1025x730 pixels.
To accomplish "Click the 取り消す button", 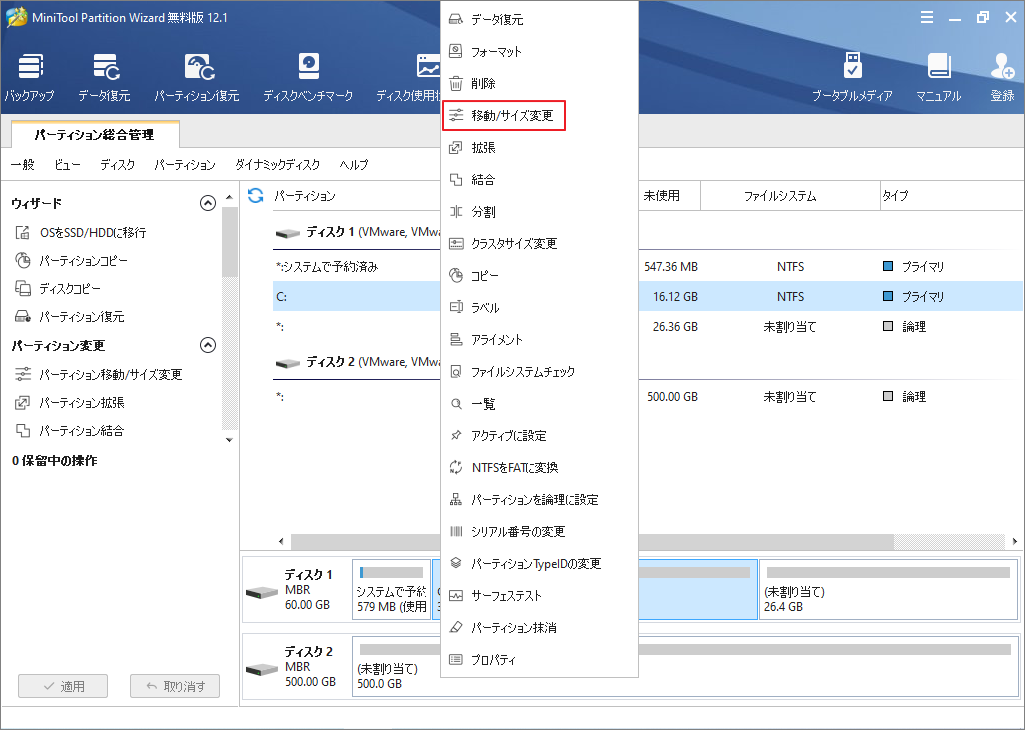I will point(175,686).
